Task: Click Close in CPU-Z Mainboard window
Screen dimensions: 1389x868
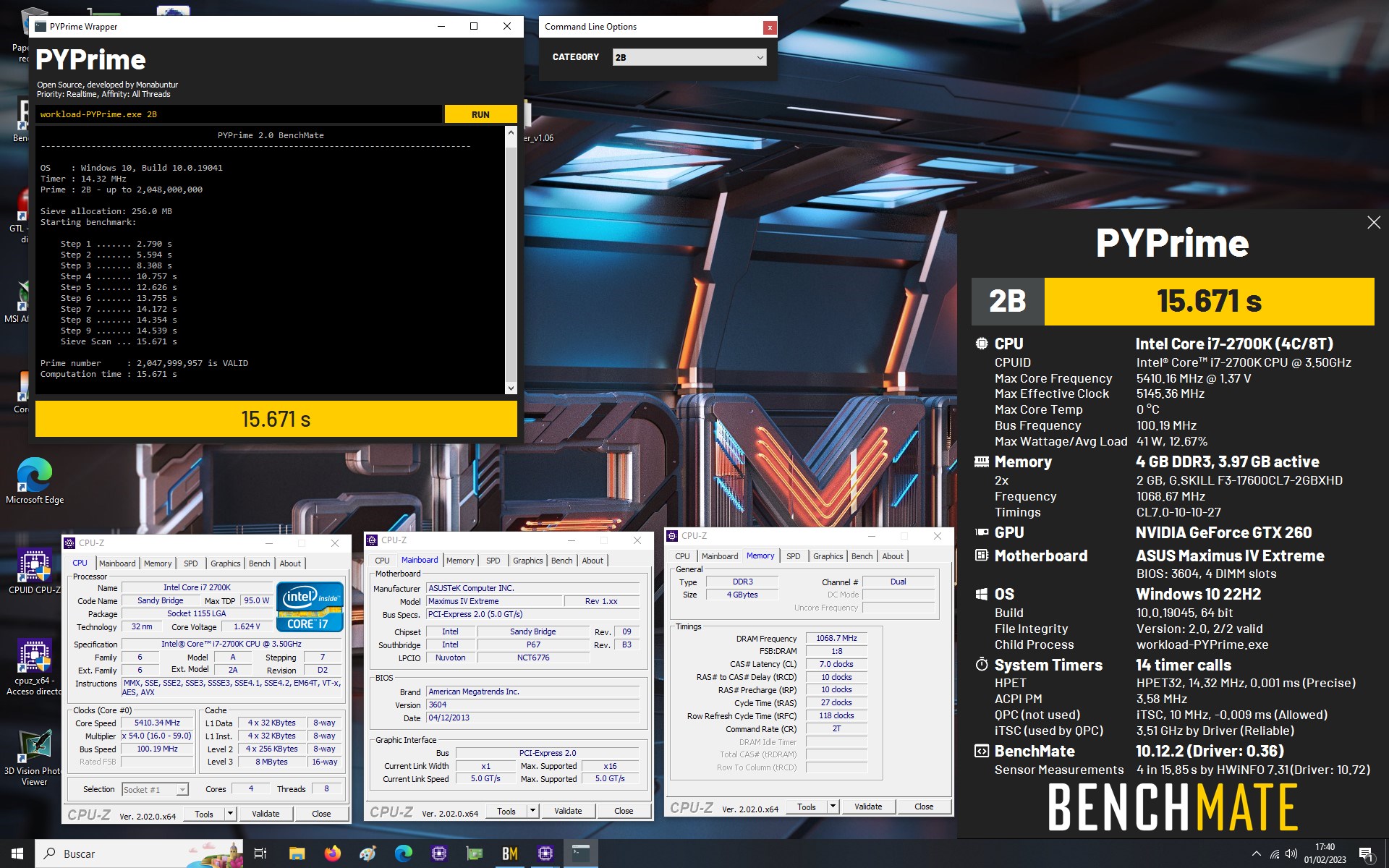Action: click(x=624, y=811)
